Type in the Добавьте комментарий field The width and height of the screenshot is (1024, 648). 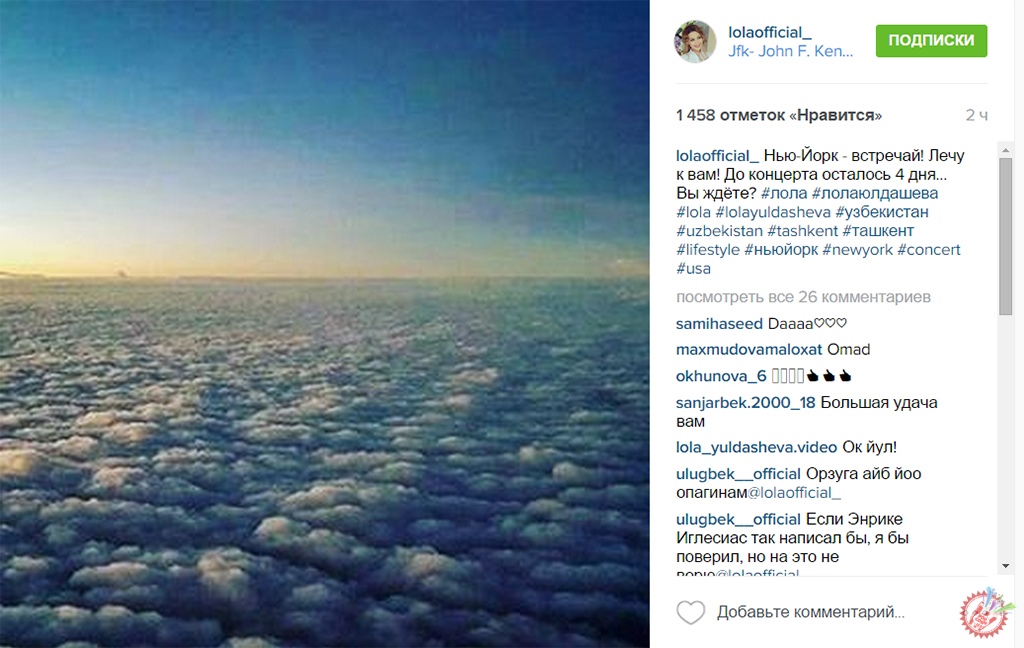[810, 612]
